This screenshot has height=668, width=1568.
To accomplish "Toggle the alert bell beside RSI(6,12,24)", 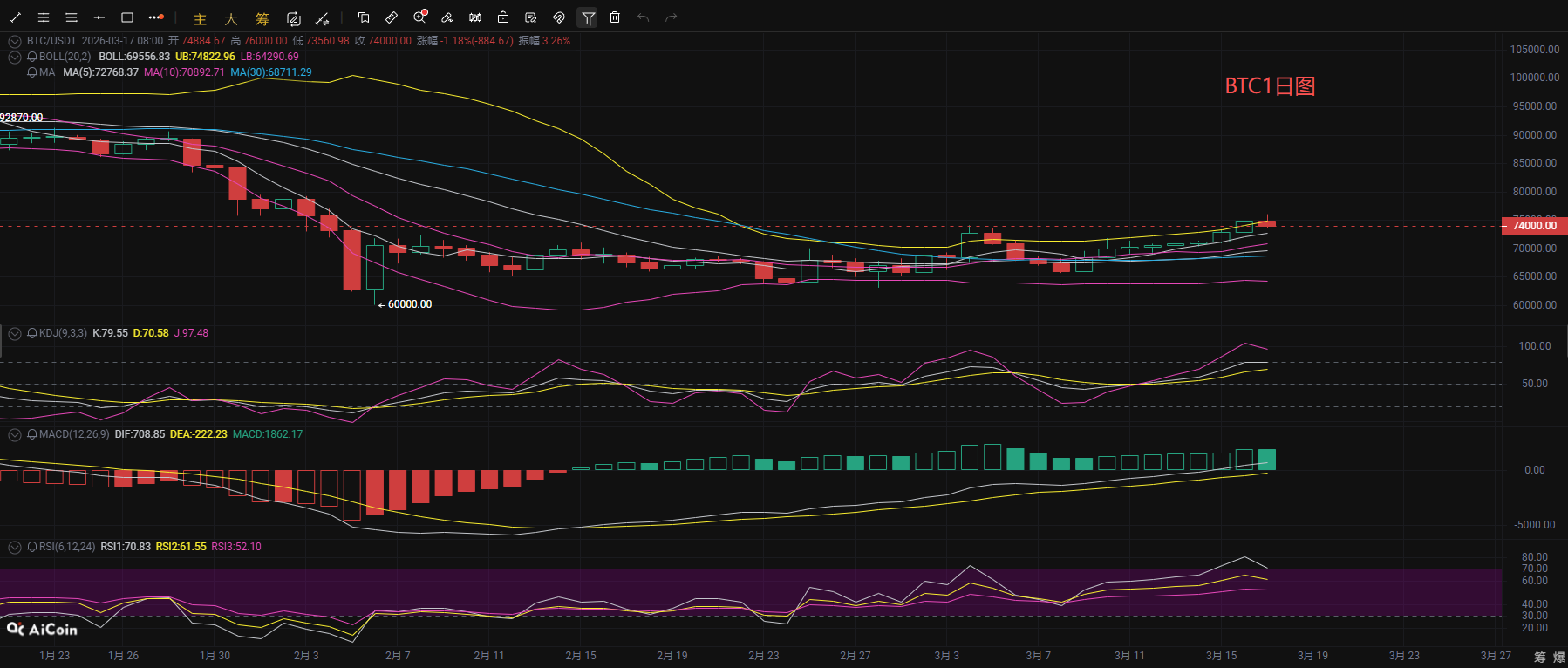I will click(x=32, y=547).
